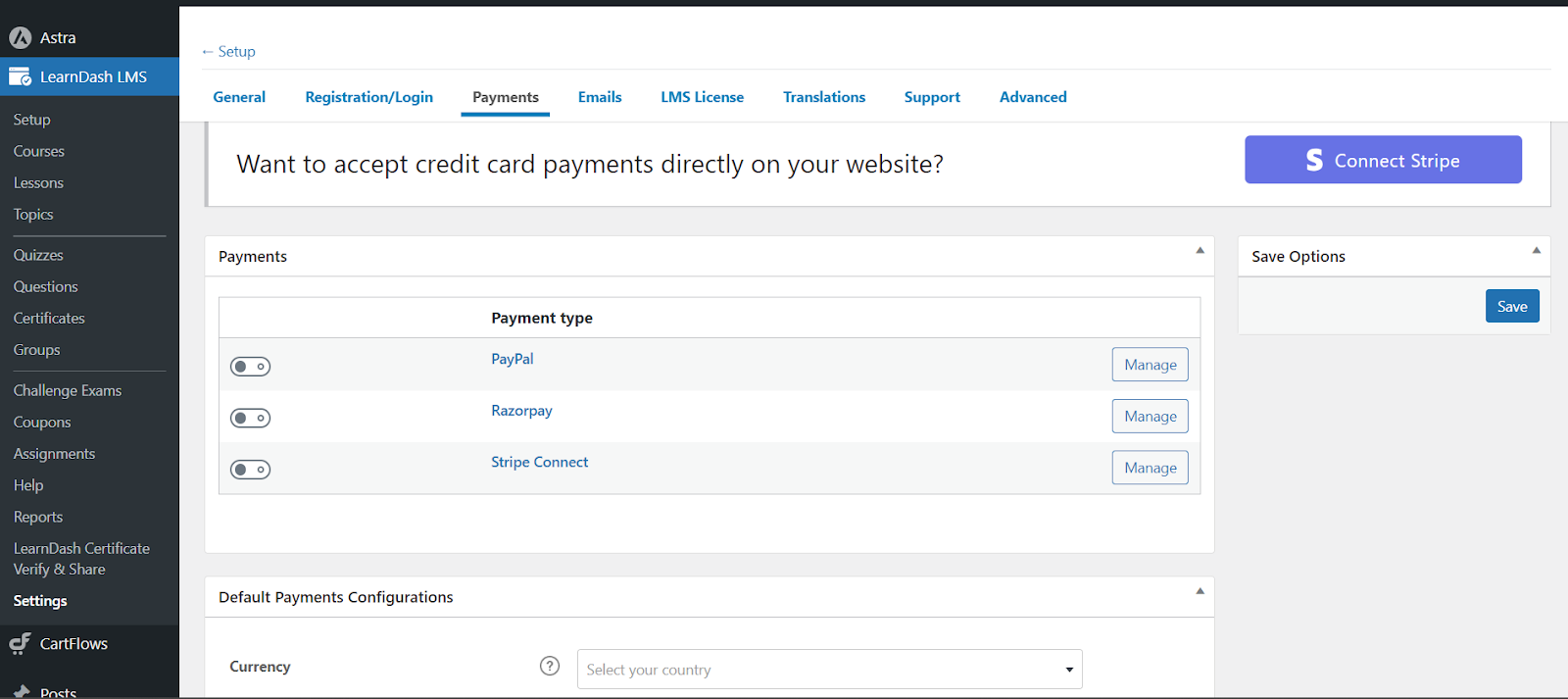Open Setup in the sidebar
The image size is (1568, 699).
[x=31, y=120]
